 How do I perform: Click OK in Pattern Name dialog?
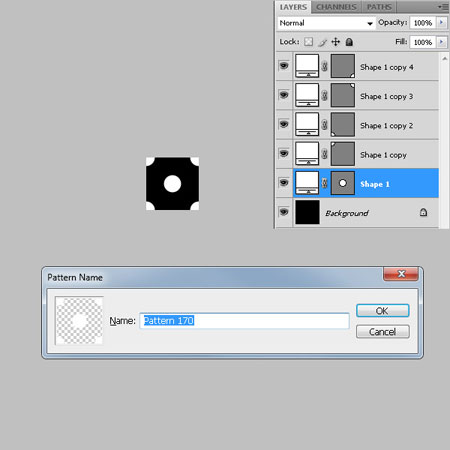(382, 311)
